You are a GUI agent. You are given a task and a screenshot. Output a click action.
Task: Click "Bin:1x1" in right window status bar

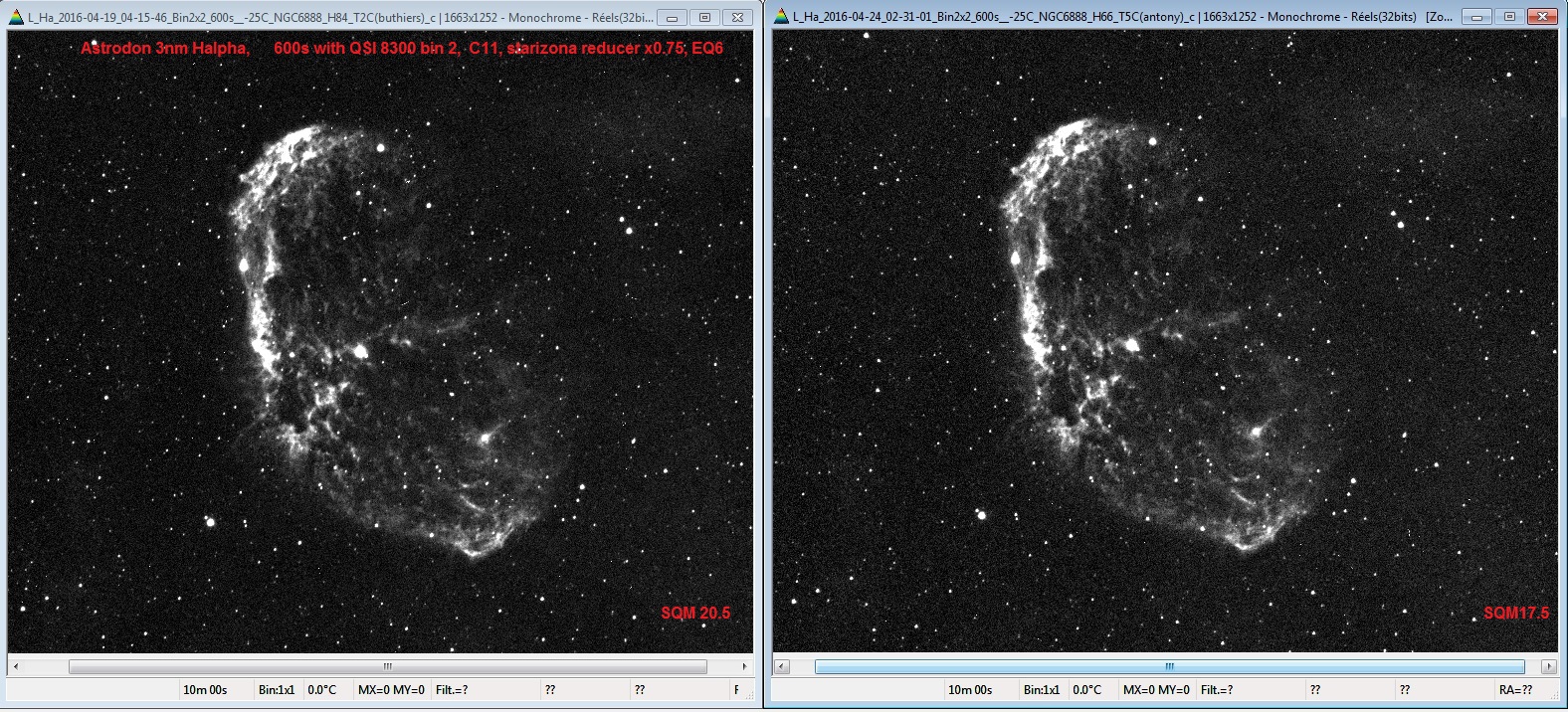(x=1042, y=690)
